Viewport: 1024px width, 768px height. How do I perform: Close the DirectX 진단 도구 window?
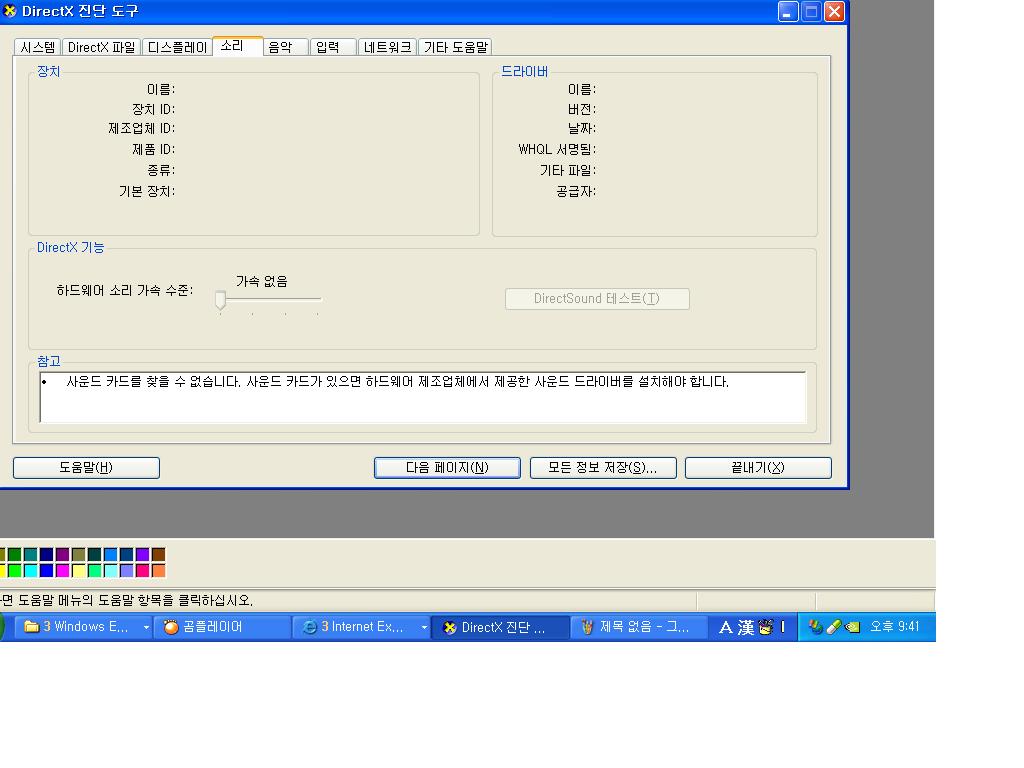click(834, 12)
